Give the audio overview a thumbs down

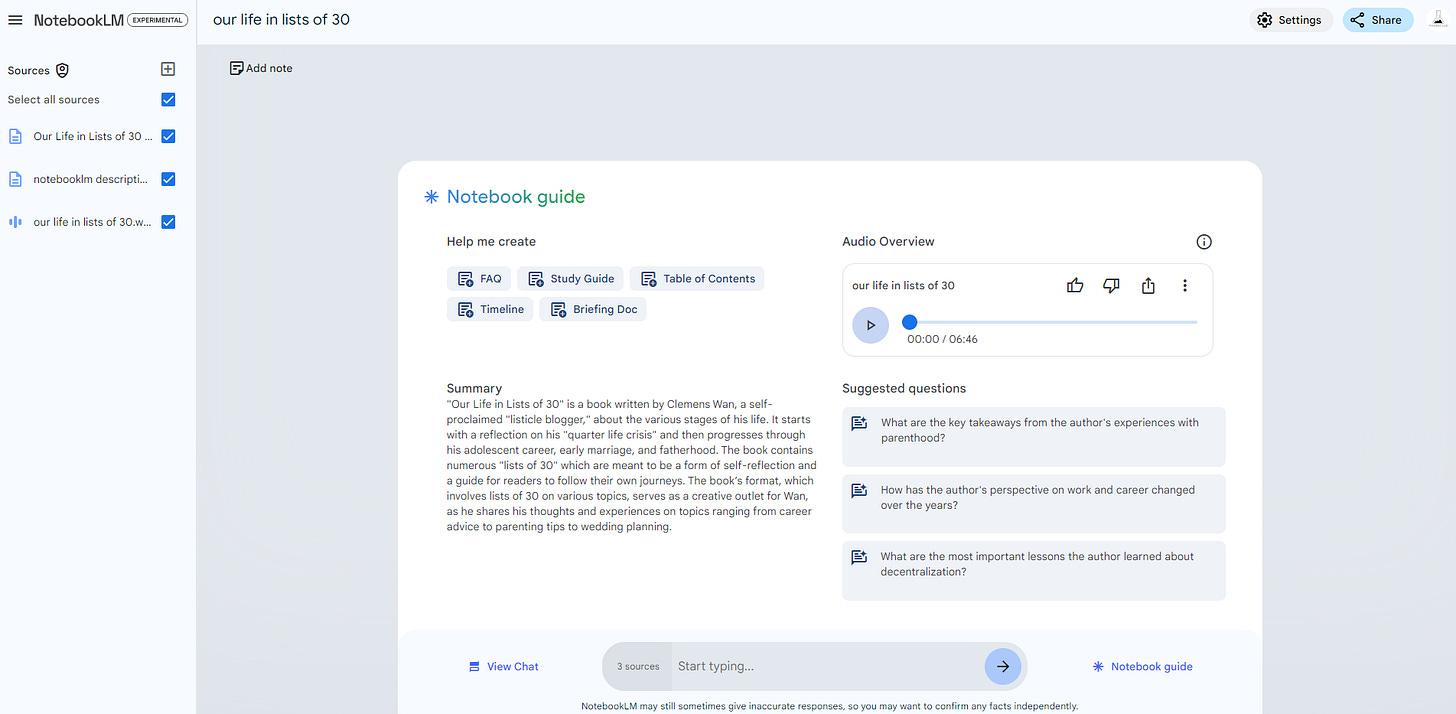point(1111,285)
